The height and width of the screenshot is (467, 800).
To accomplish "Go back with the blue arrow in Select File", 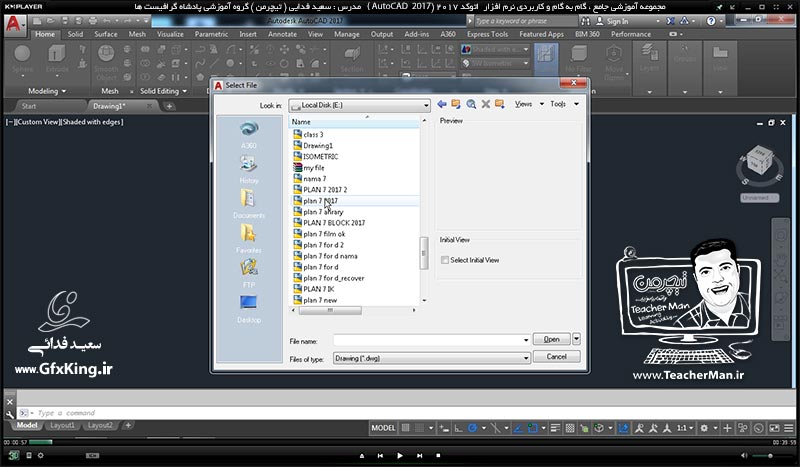I will point(442,104).
